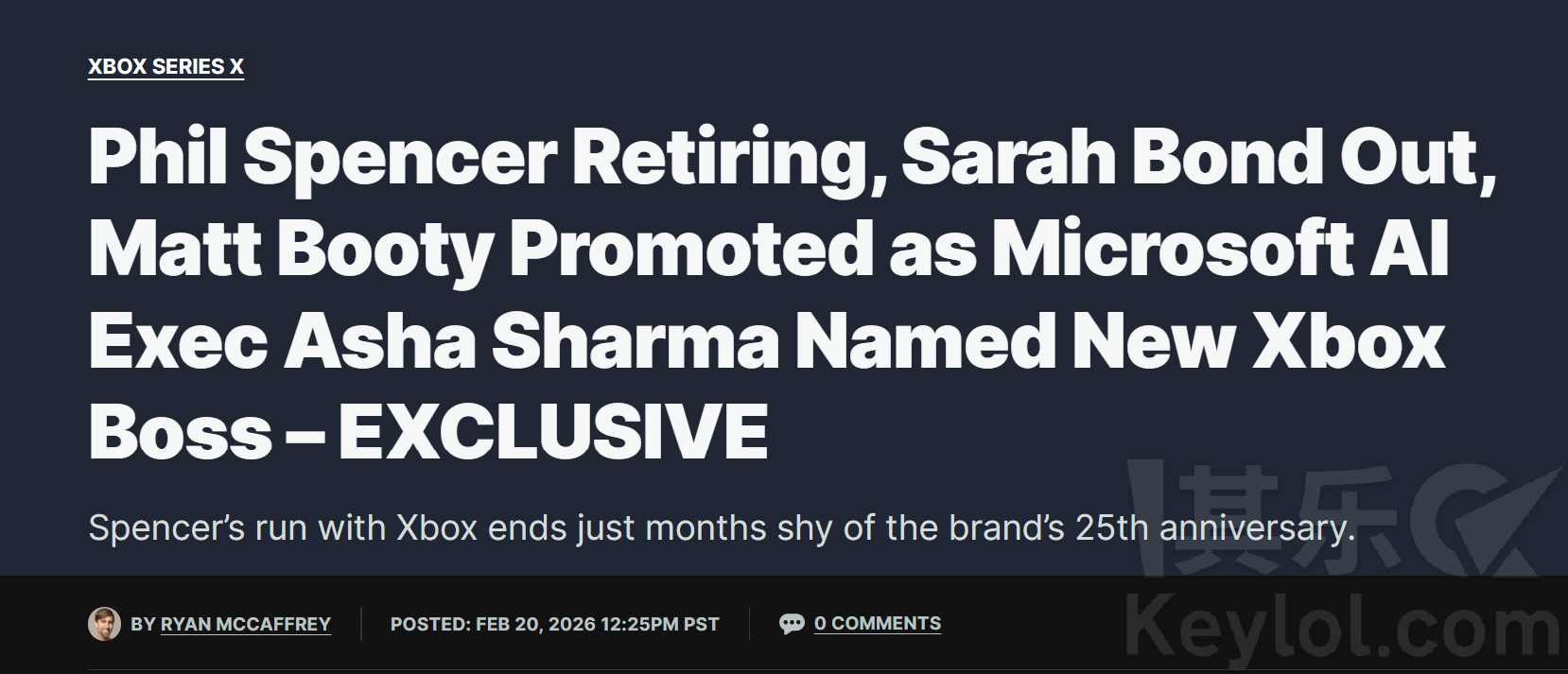Open the Ryan McCaffrey author page link
Image resolution: width=1568 pixels, height=674 pixels.
[x=245, y=624]
